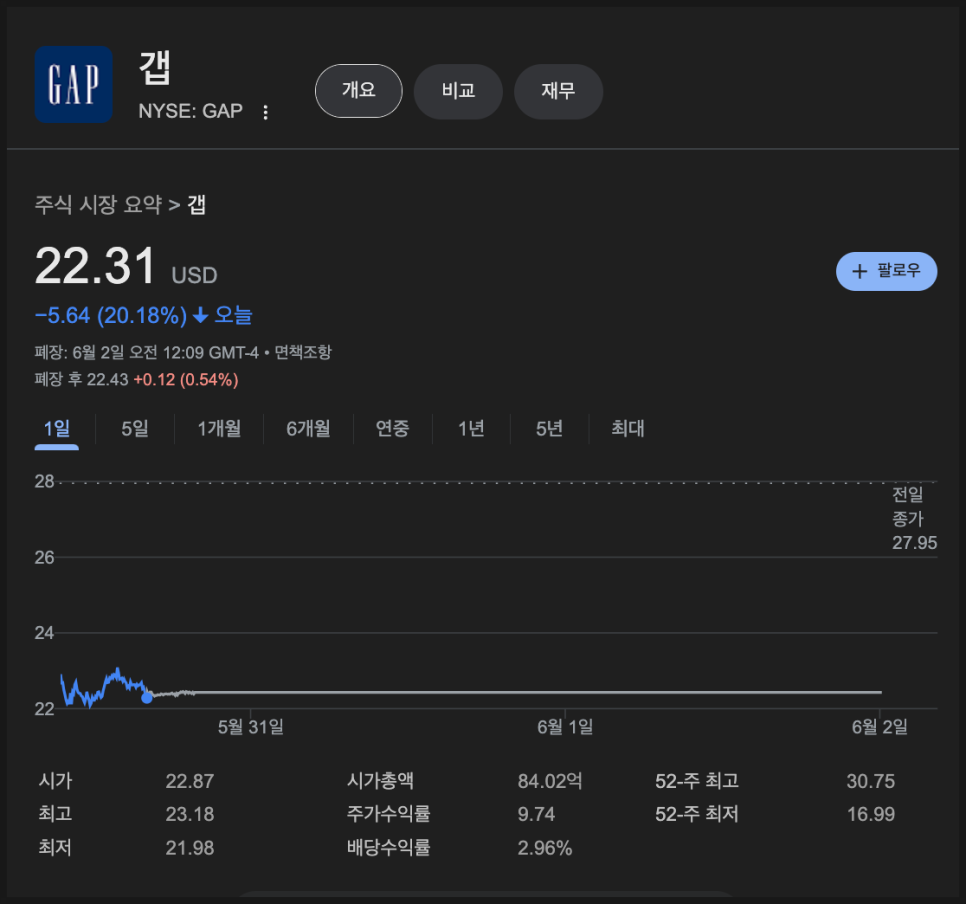Image resolution: width=966 pixels, height=904 pixels.
Task: Click the NYSE: GAP ticker text
Action: 190,111
